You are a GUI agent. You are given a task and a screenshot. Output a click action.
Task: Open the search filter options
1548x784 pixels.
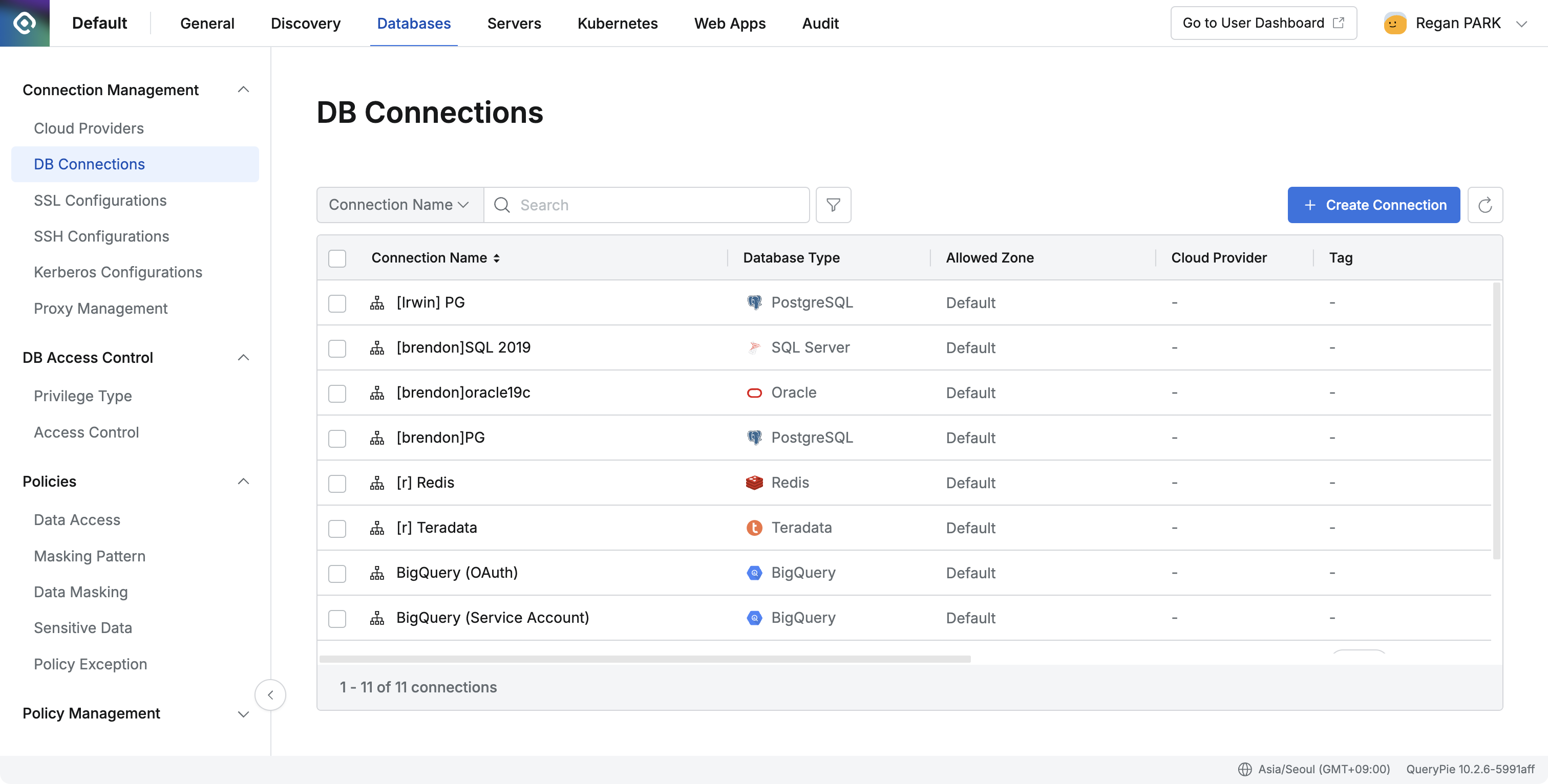point(833,205)
